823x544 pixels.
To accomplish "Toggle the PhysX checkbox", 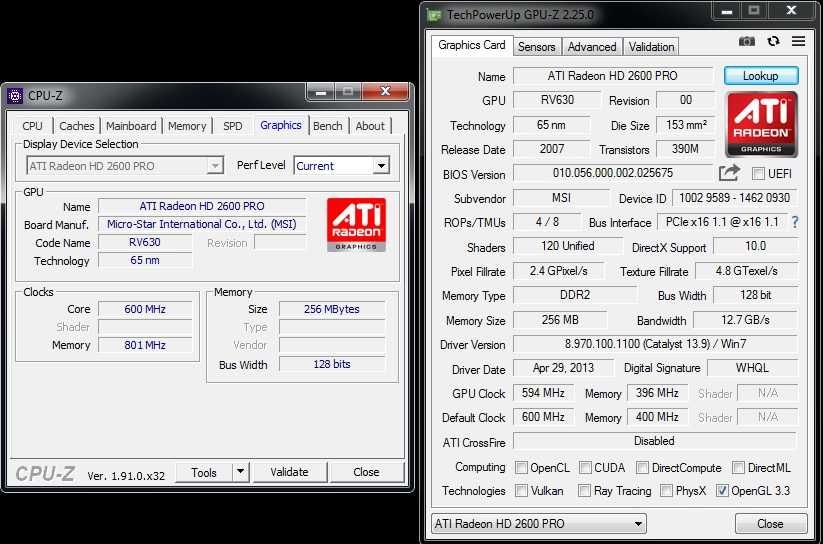I will [x=666, y=490].
